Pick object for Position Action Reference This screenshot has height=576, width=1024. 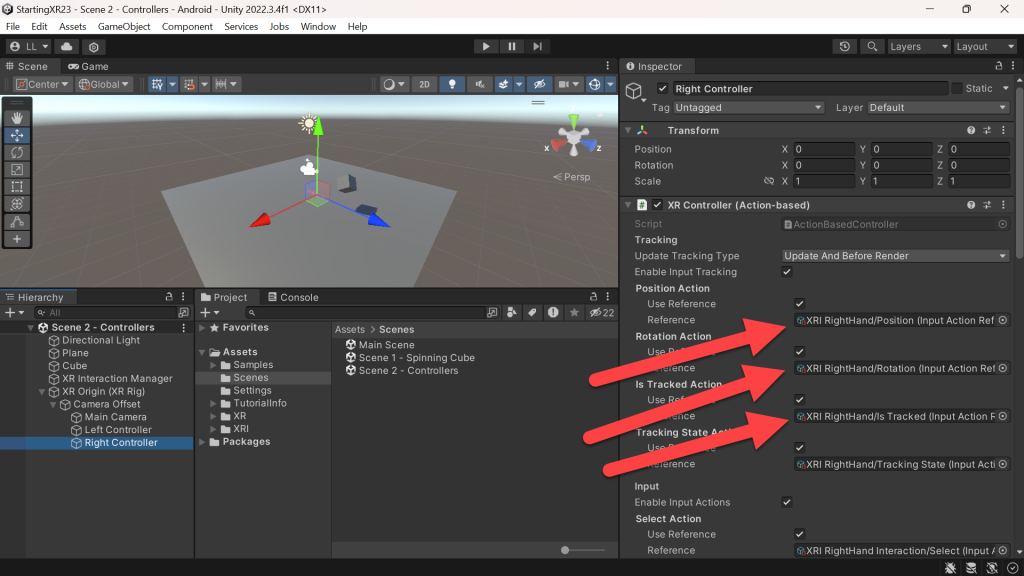pyautogui.click(x=1002, y=320)
